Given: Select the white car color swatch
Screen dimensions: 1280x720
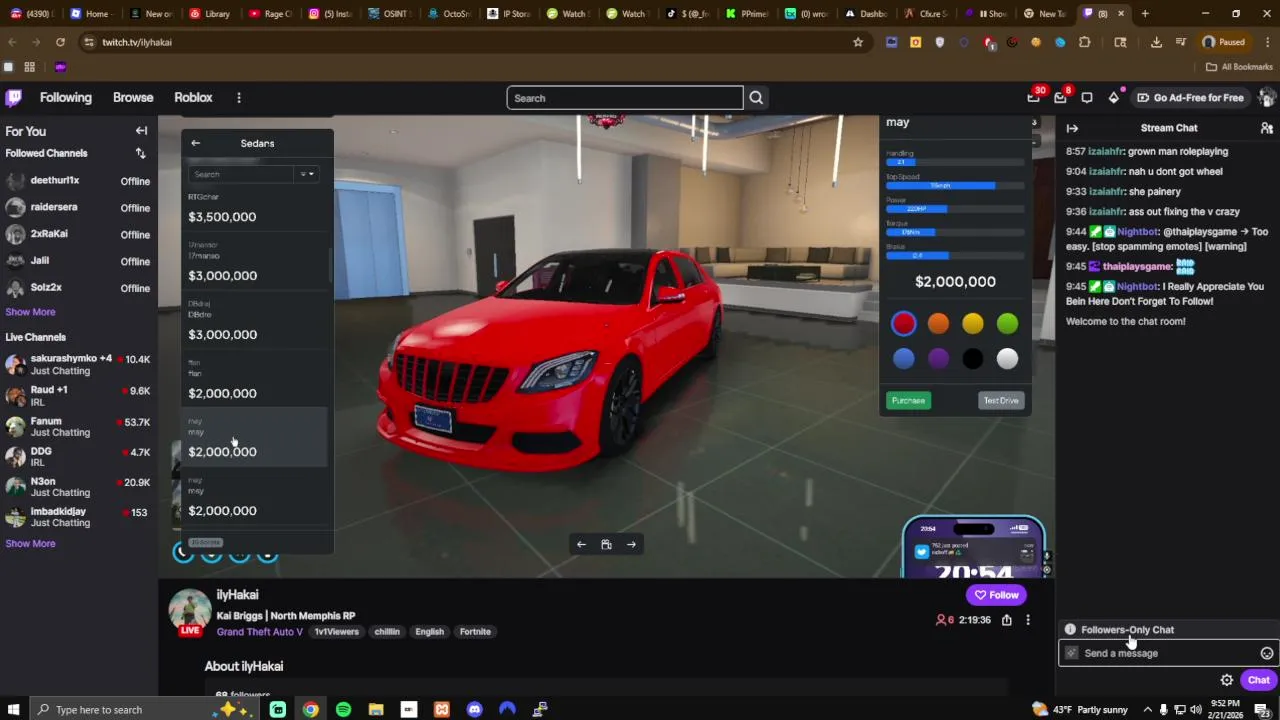Looking at the screenshot, I should tap(1007, 359).
